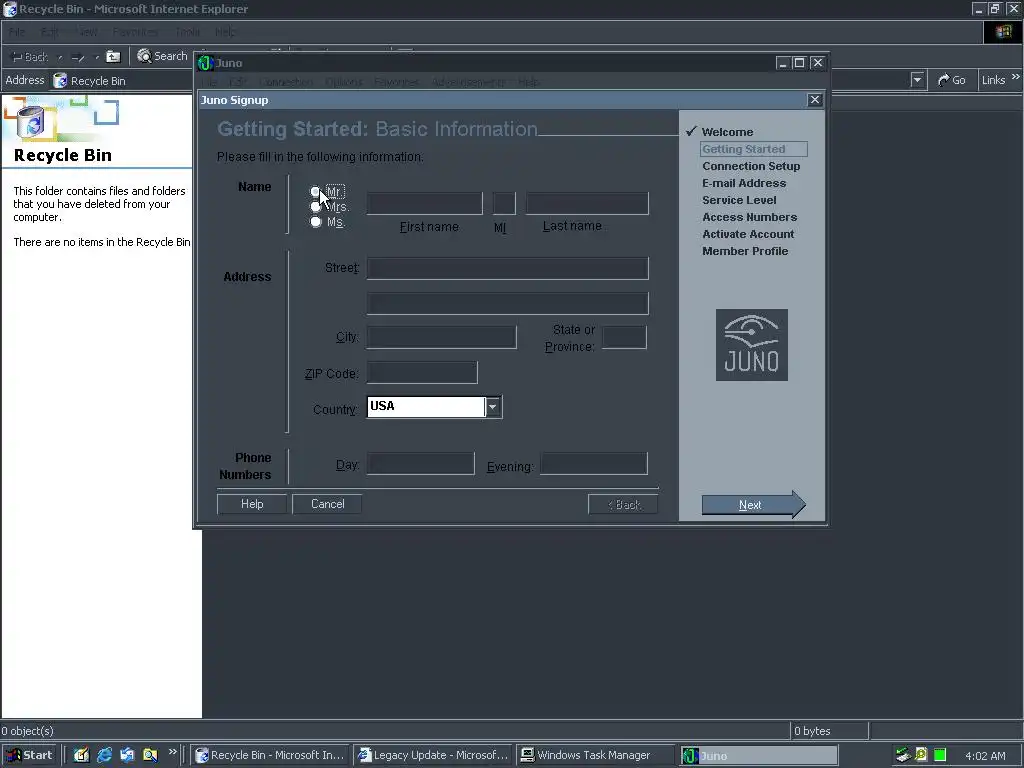
Task: Open the Start menu
Action: [x=29, y=755]
